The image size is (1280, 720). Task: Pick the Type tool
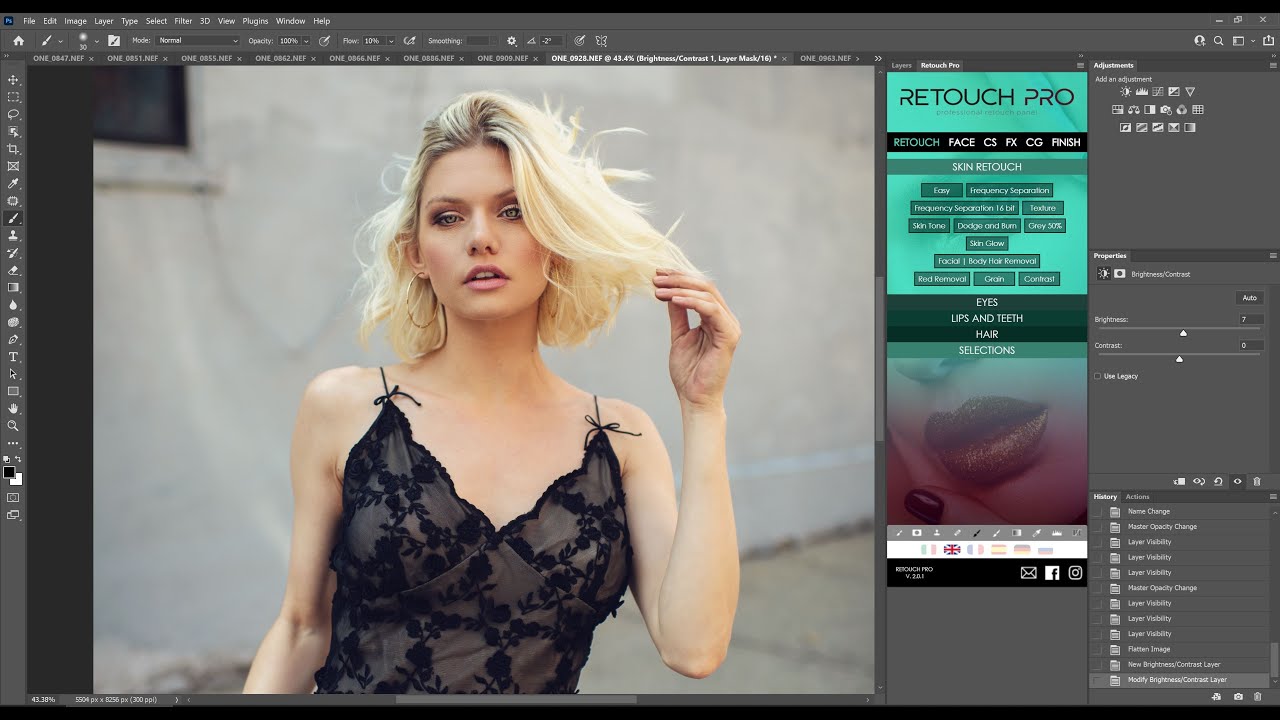click(13, 357)
